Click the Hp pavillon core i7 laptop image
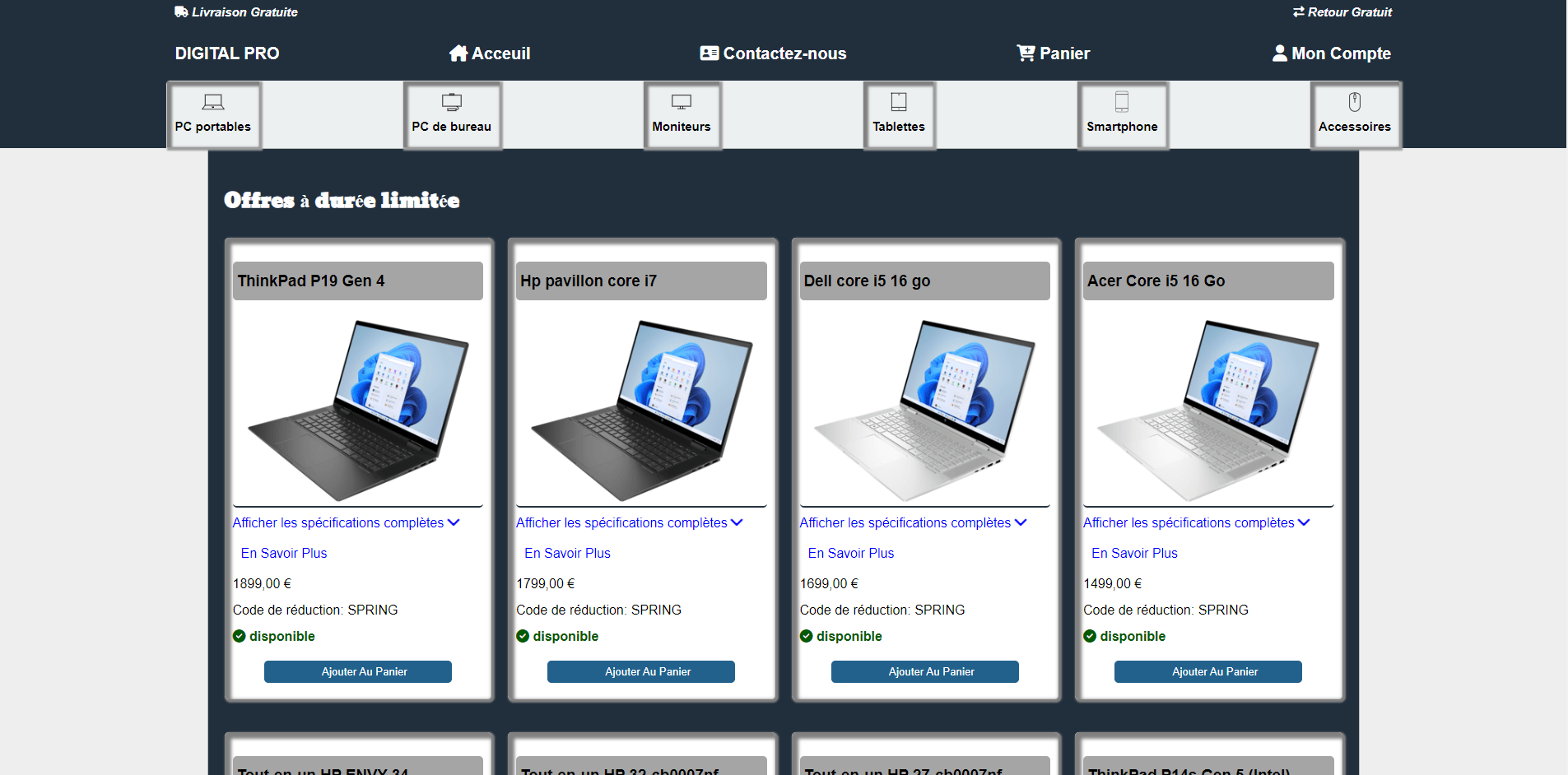 point(641,410)
